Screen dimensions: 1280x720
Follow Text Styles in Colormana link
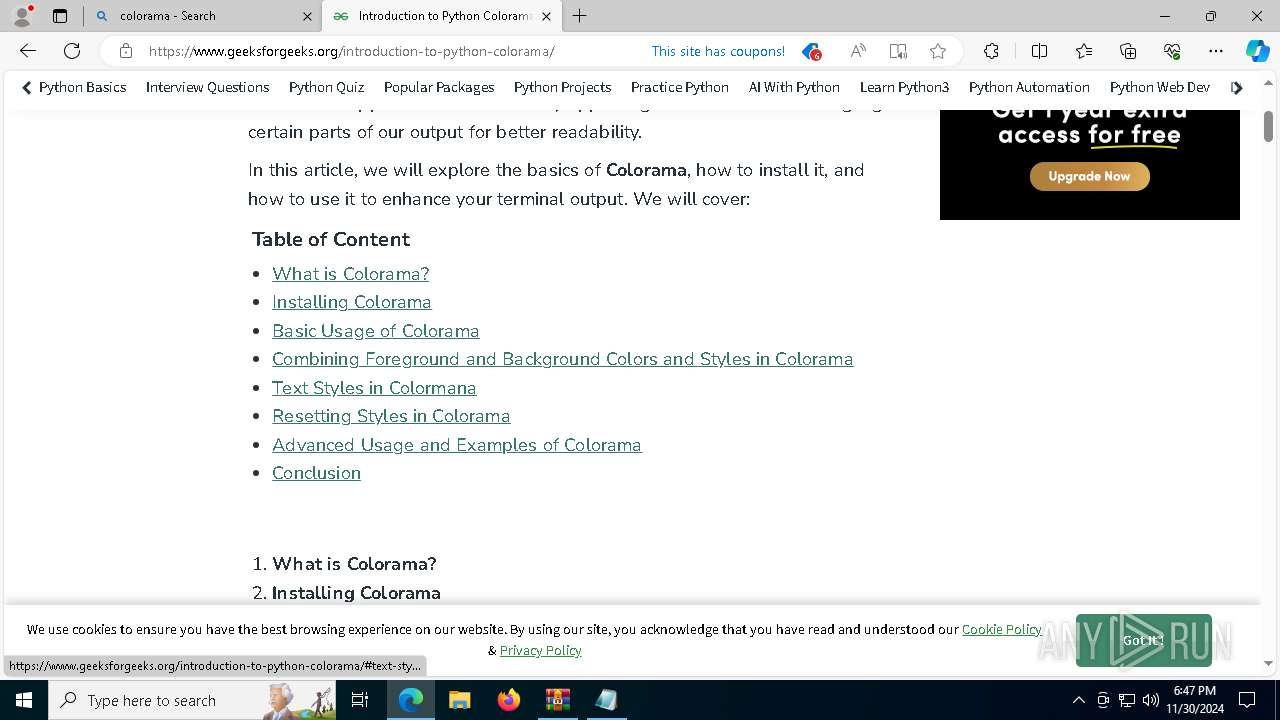(x=374, y=388)
